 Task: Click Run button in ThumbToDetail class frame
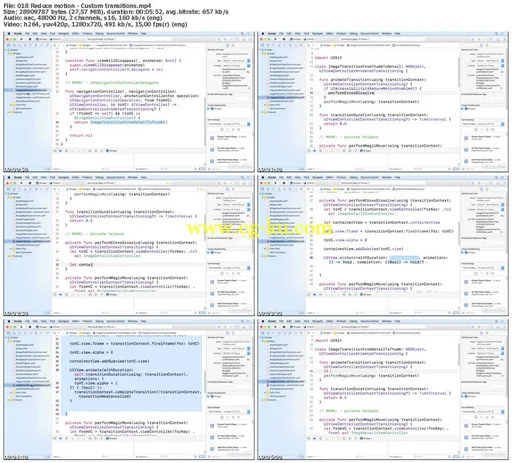[x=275, y=39]
